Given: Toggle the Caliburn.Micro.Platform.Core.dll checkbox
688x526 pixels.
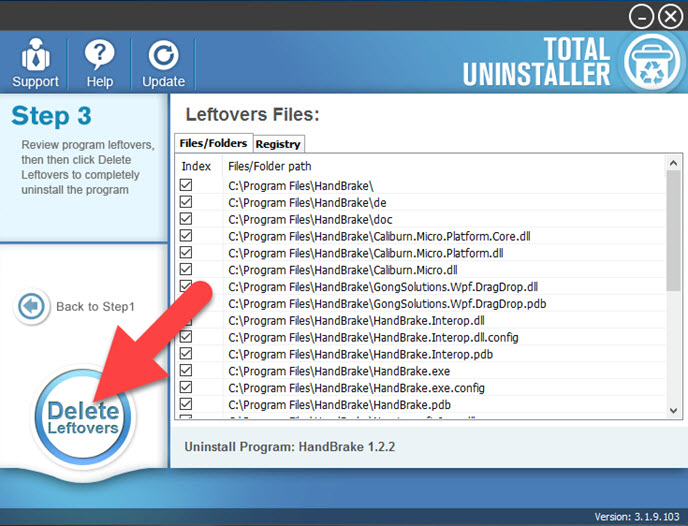Looking at the screenshot, I should tap(186, 236).
